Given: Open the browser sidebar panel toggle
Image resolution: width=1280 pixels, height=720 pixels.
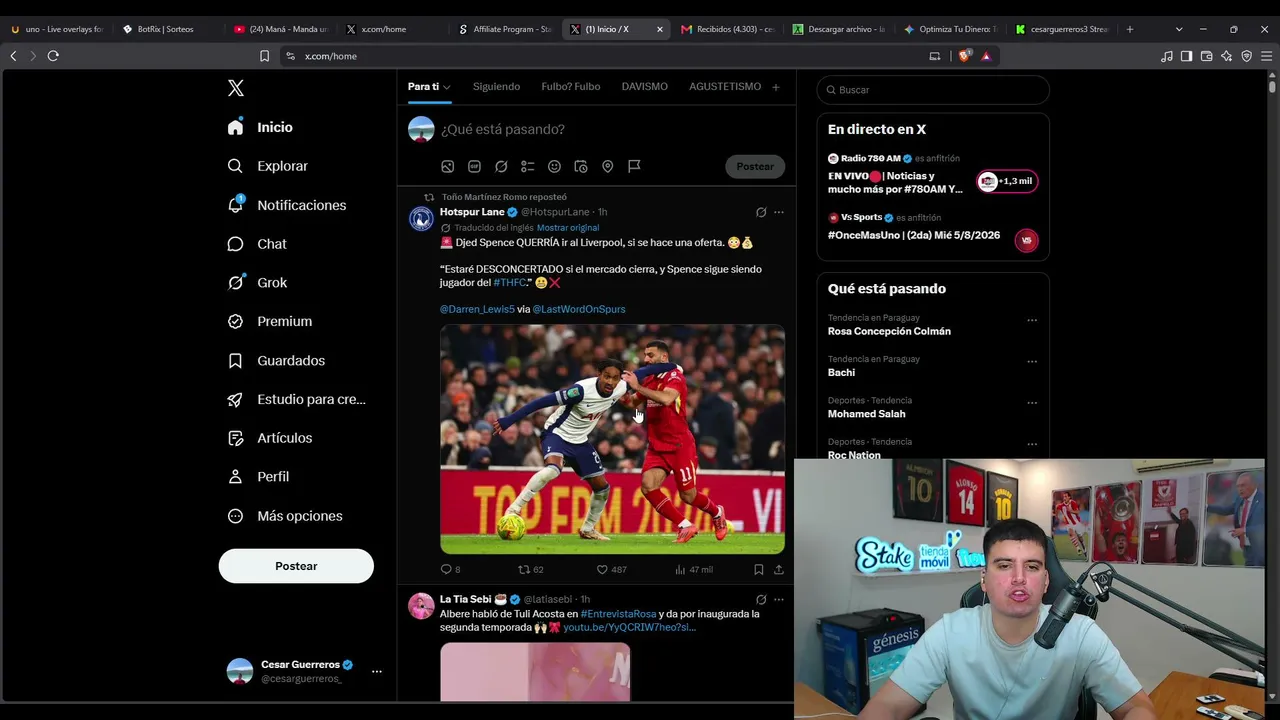Looking at the screenshot, I should point(1186,56).
